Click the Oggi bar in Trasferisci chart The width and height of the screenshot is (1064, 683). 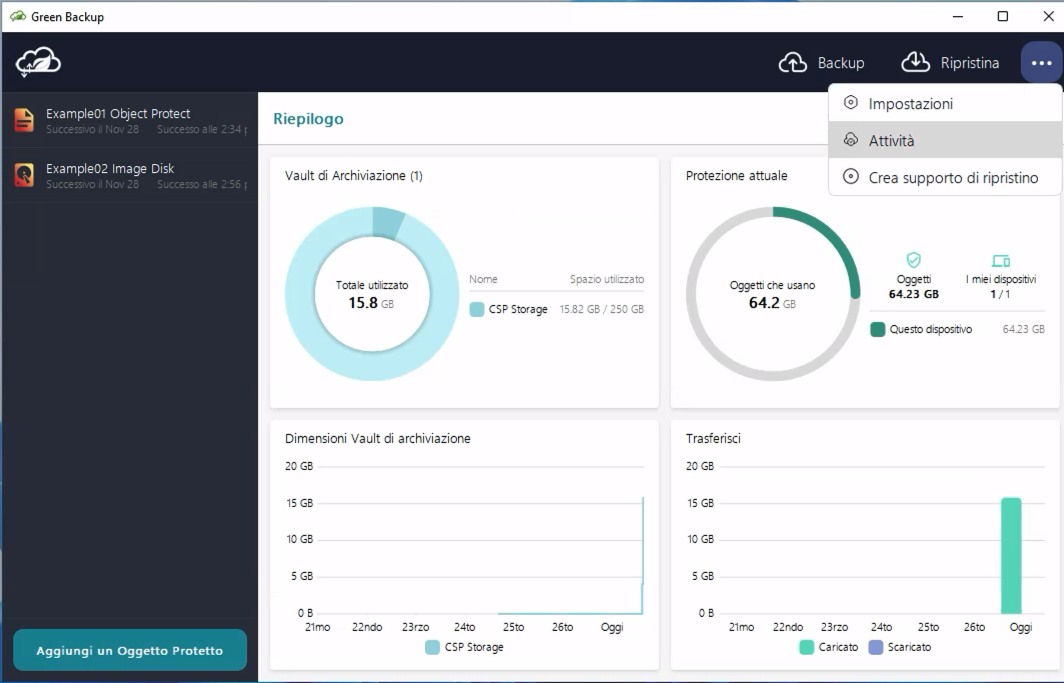(1011, 555)
